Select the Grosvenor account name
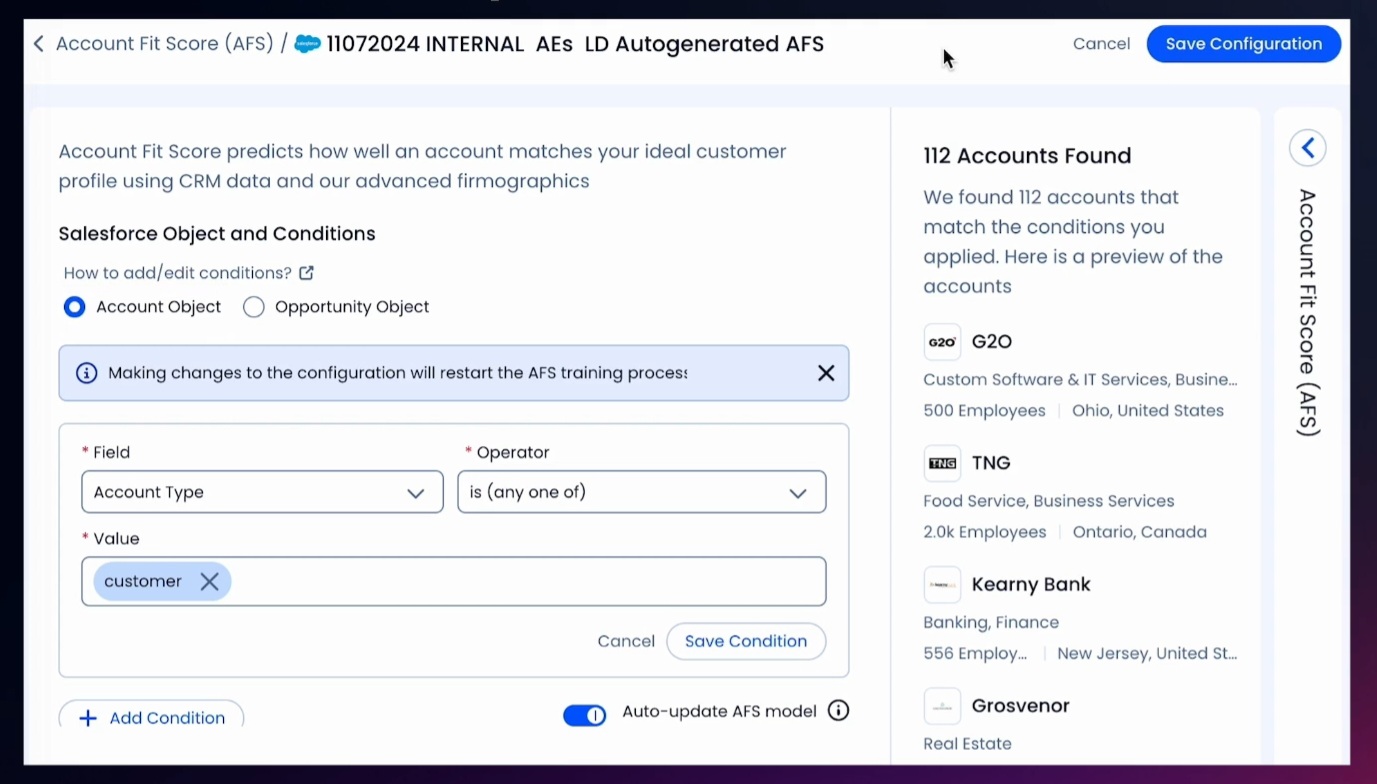Screen dimensions: 1377x784 point(1021,706)
